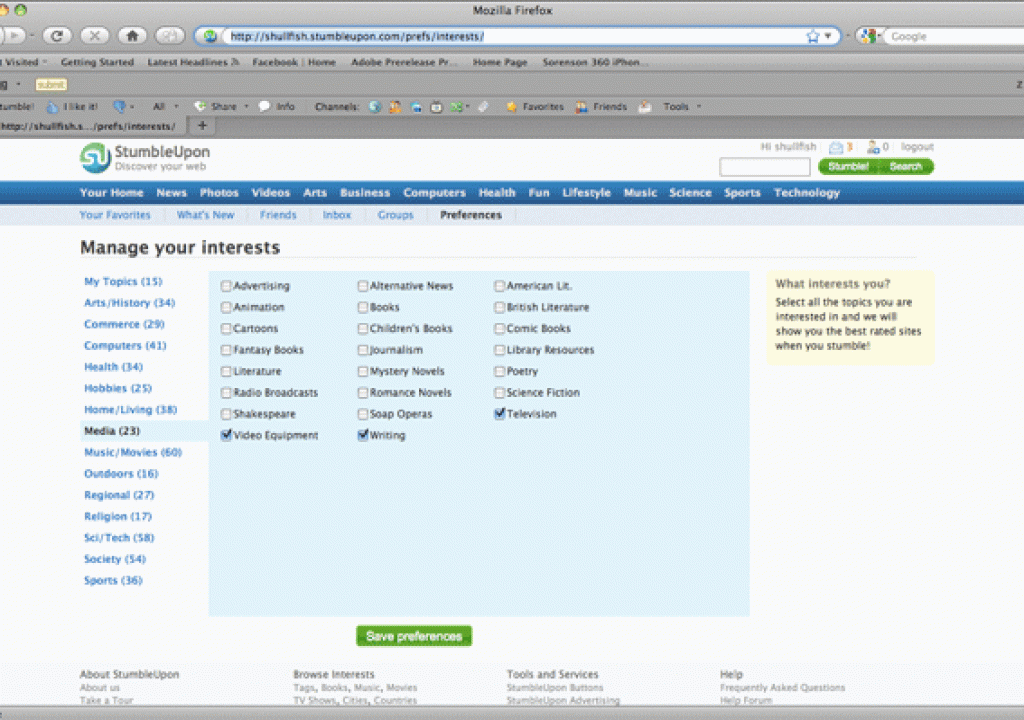This screenshot has height=720, width=1024.
Task: Uncheck the Television checkbox
Action: tap(500, 414)
